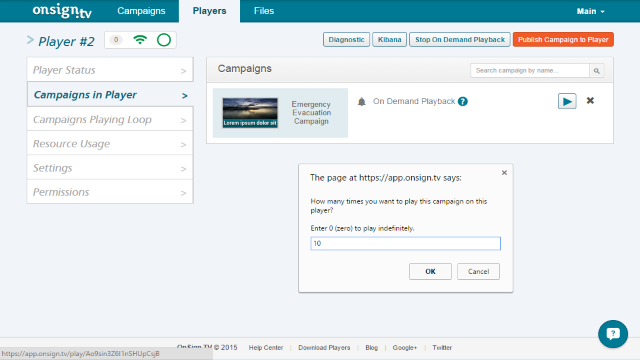
Task: Open the Diagnostic page
Action: [x=346, y=40]
